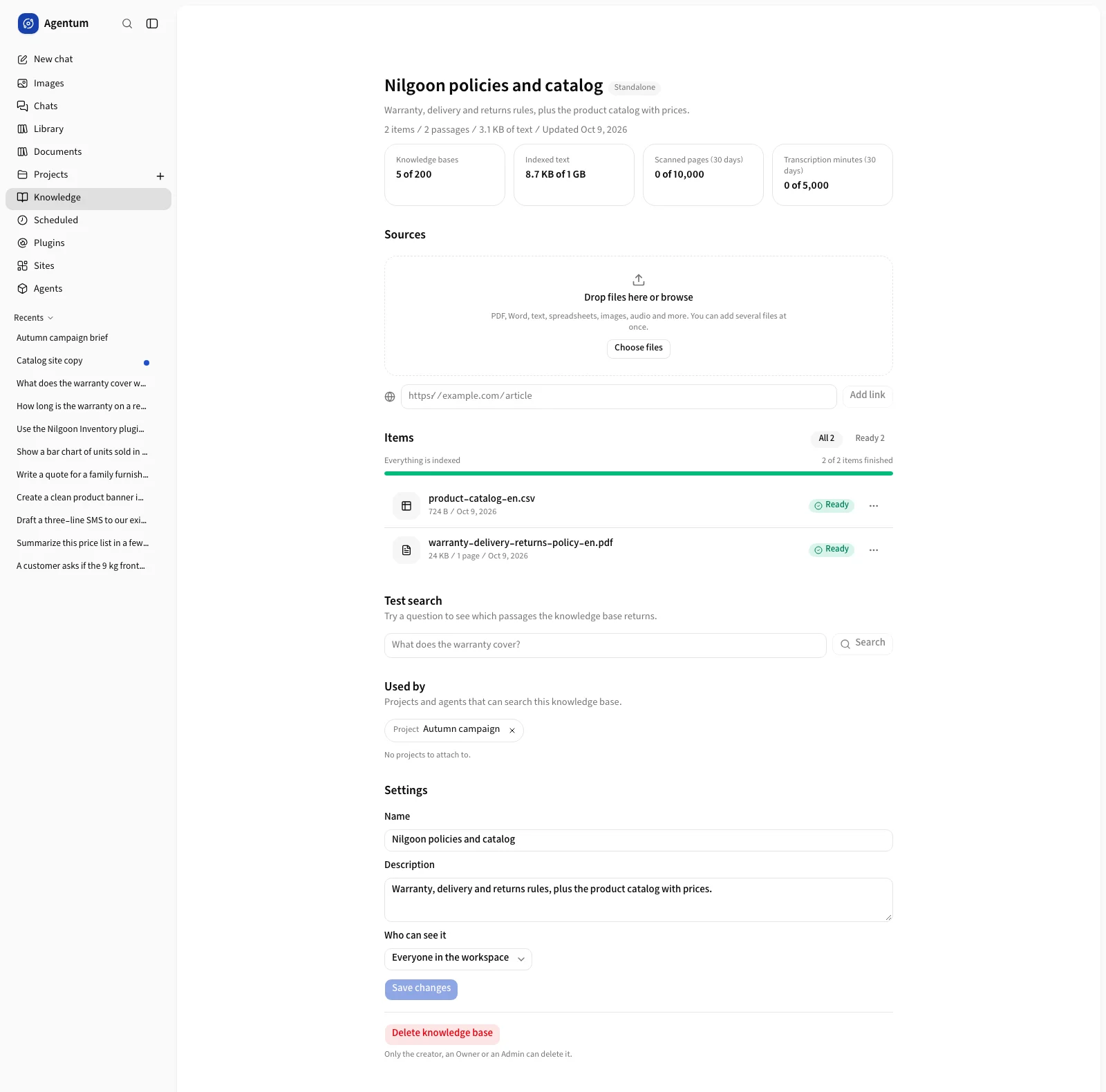1106x1092 pixels.
Task: Open Agents in the sidebar
Action: [88, 288]
